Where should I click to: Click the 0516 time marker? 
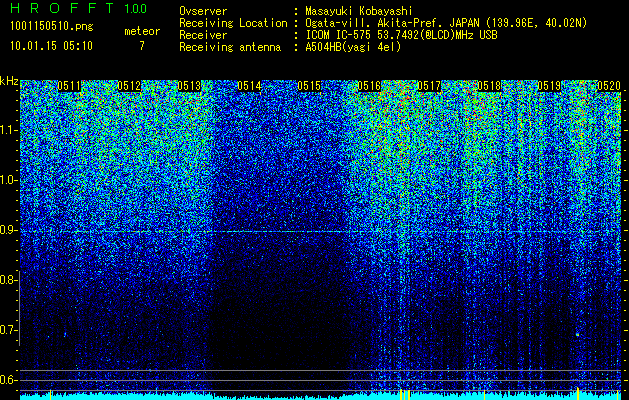[x=369, y=86]
